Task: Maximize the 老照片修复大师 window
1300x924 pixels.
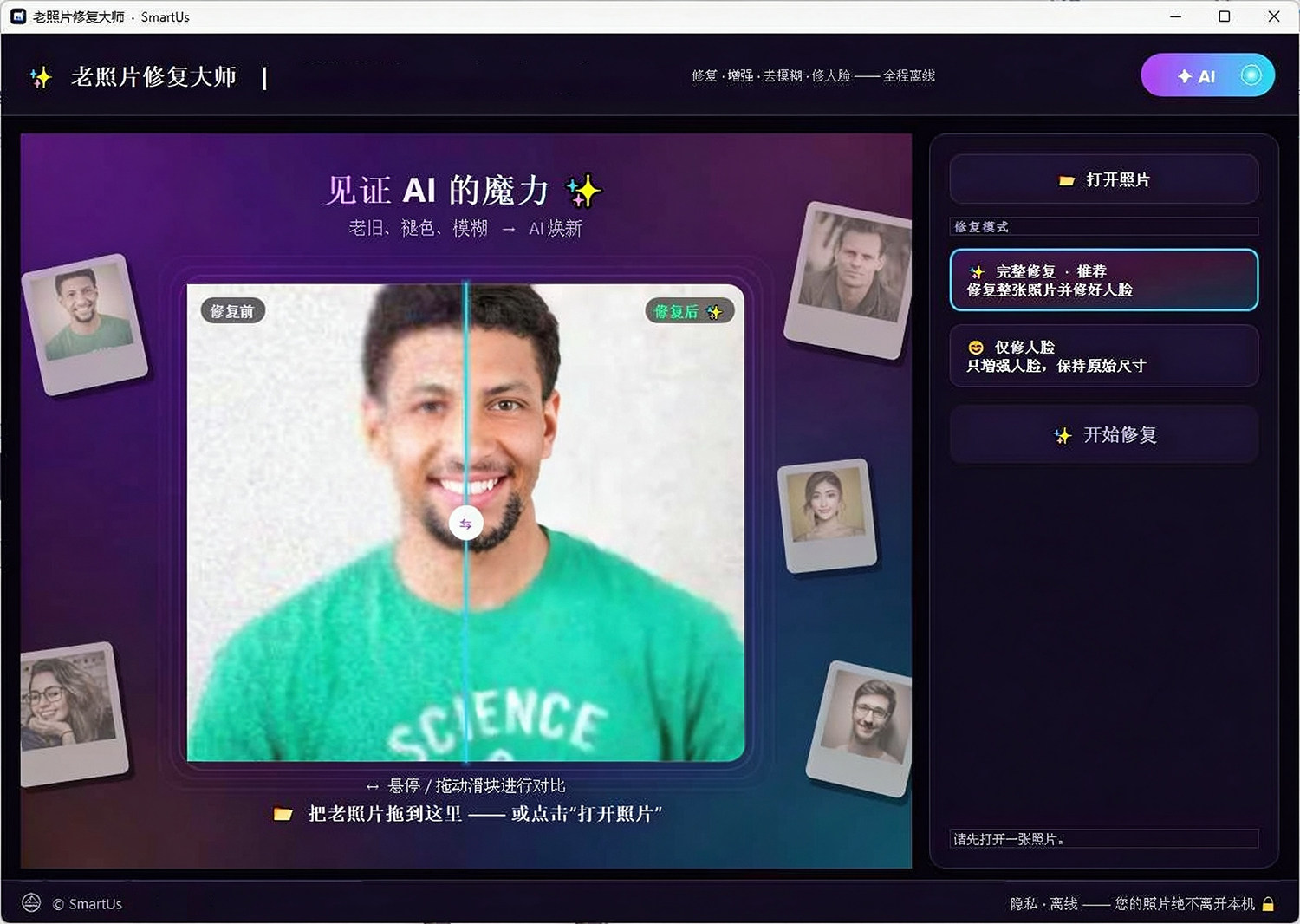Action: pos(1225,16)
